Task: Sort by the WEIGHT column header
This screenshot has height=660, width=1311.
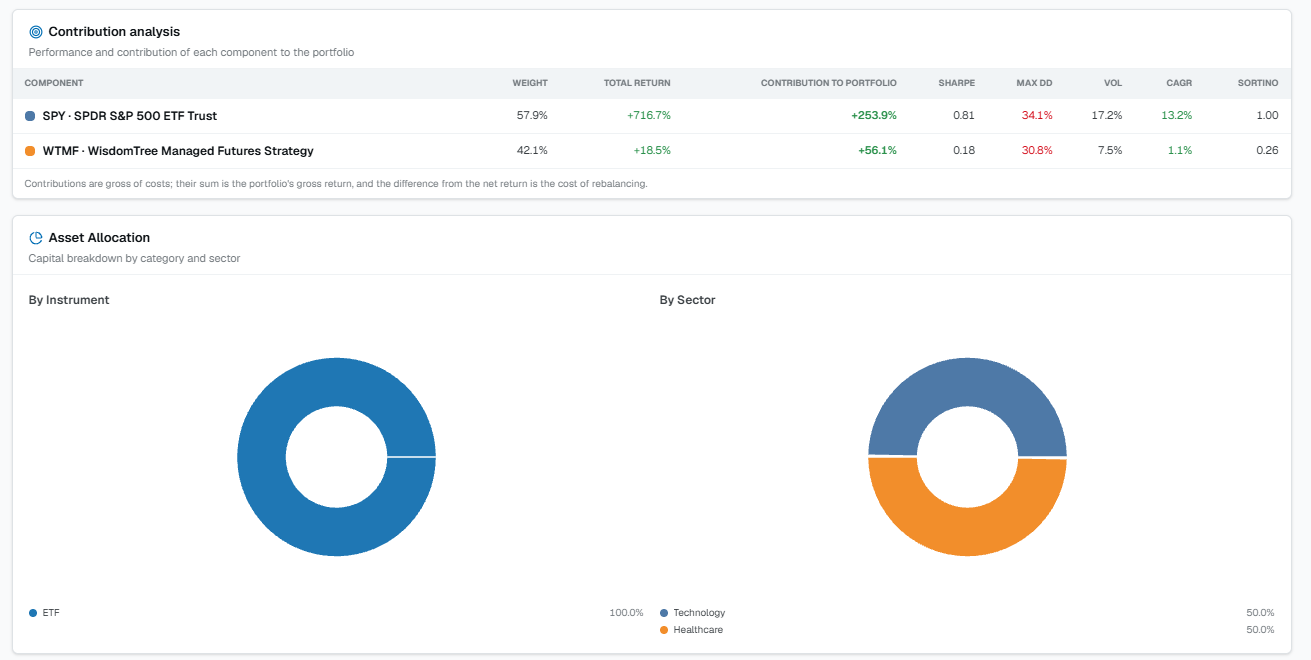Action: [x=530, y=83]
